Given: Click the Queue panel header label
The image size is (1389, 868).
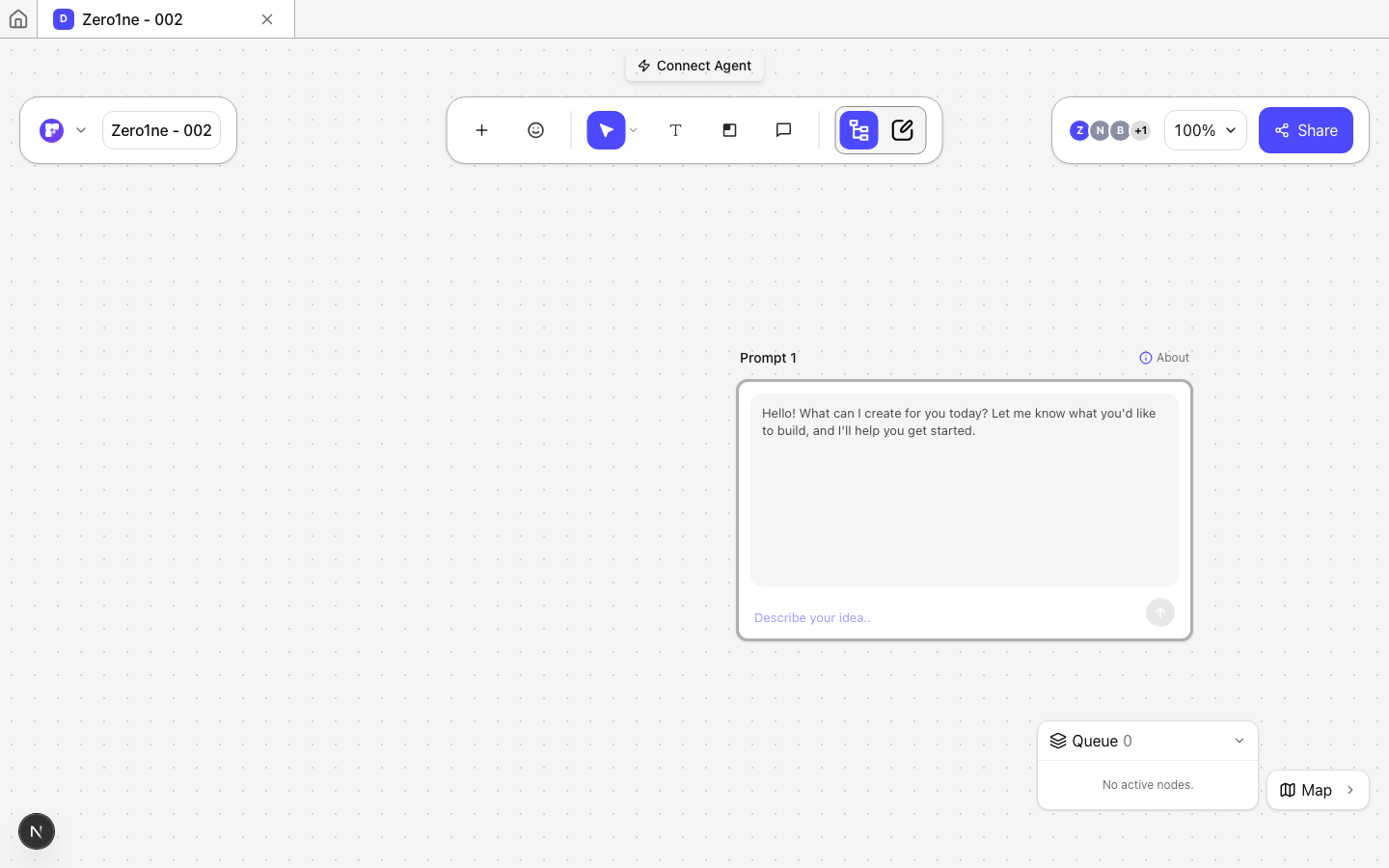Looking at the screenshot, I should [1094, 741].
